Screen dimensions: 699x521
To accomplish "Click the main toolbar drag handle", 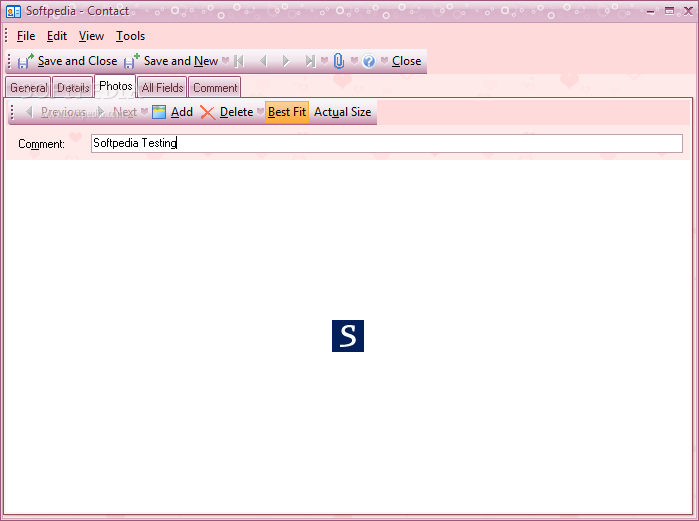I will [x=9, y=61].
